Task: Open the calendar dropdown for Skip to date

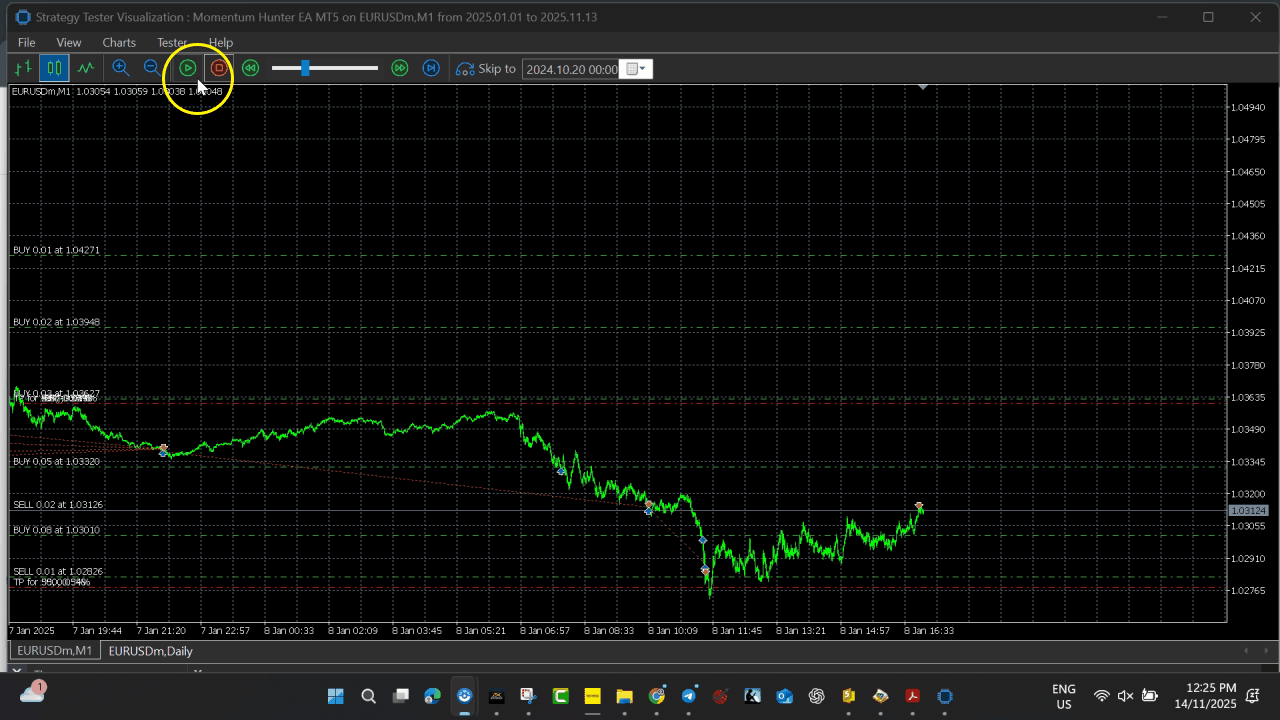Action: pos(636,69)
